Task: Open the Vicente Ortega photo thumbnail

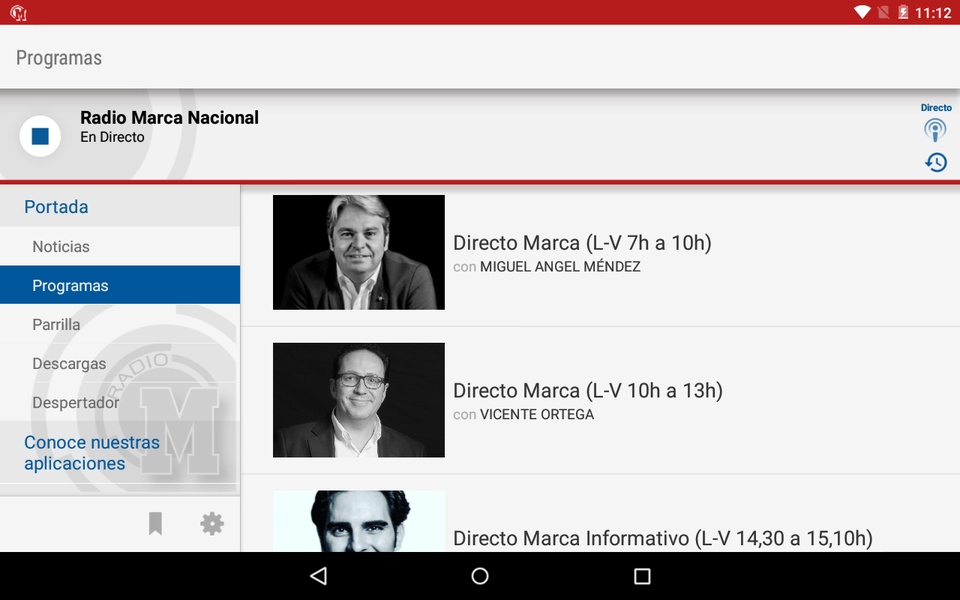Action: (359, 400)
